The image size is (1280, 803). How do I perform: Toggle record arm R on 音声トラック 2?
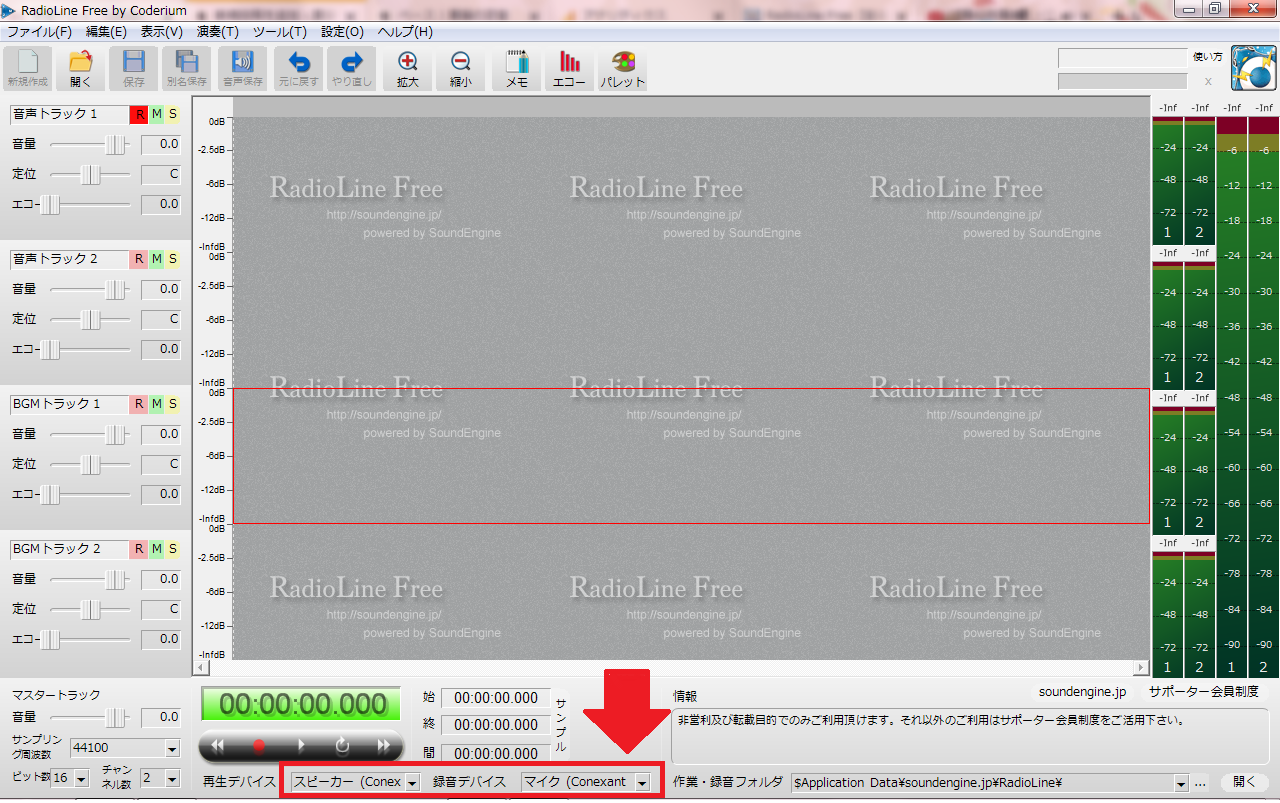click(138, 259)
